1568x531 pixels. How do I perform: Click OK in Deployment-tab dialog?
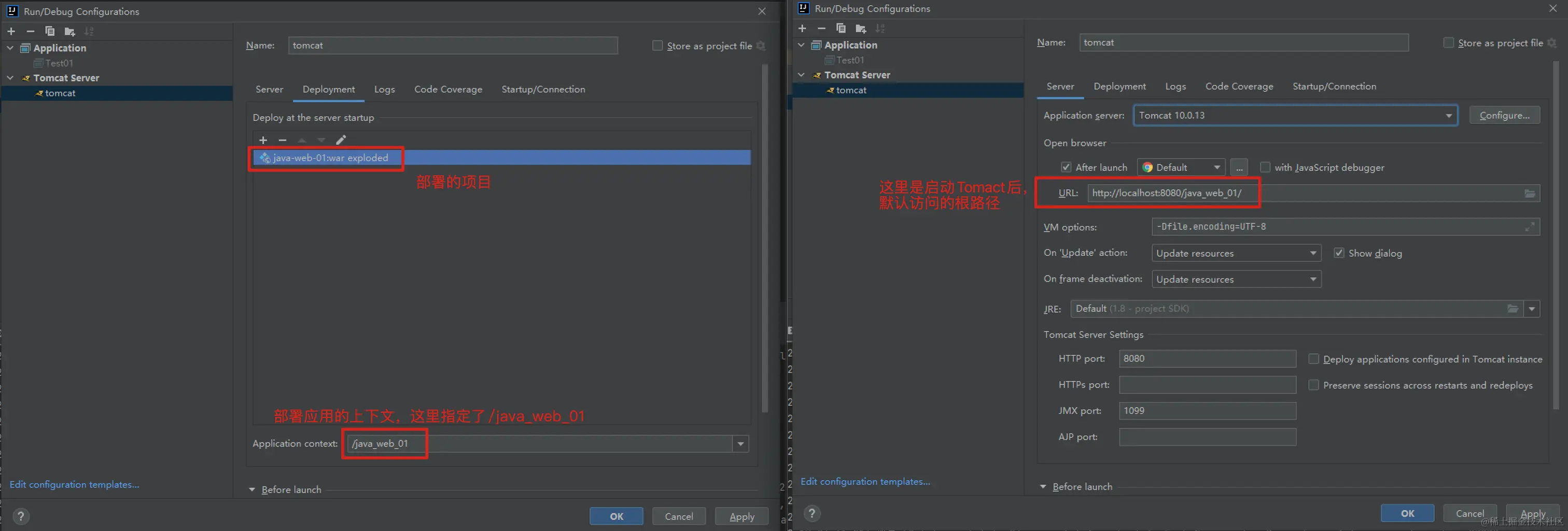616,516
